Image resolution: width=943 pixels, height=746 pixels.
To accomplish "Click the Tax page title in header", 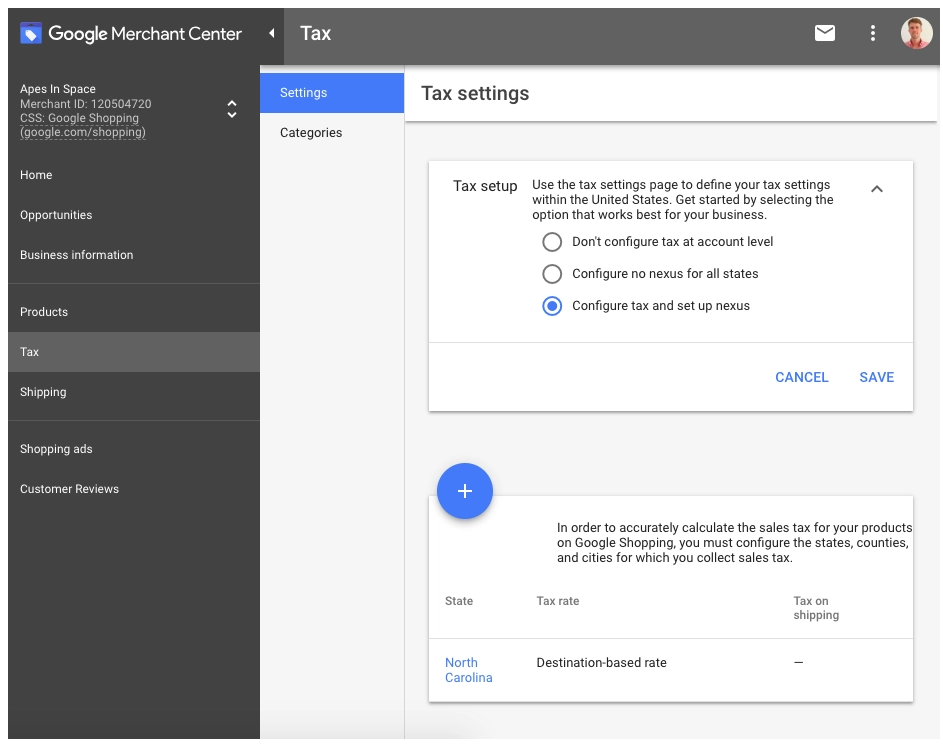I will [315, 33].
